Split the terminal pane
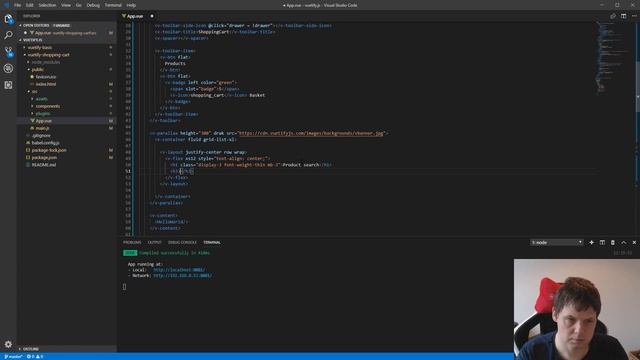The width and height of the screenshot is (640, 360). pyautogui.click(x=602, y=242)
